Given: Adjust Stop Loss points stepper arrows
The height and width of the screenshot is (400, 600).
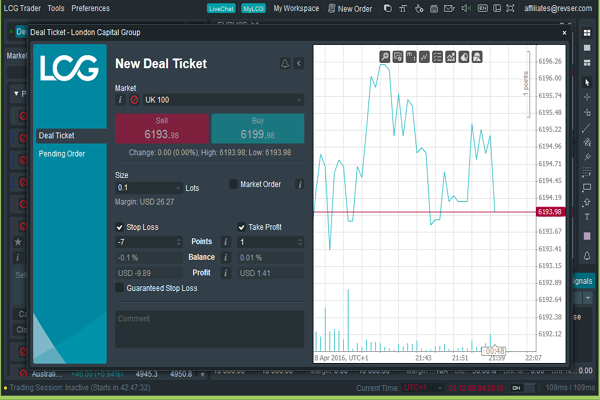Looking at the screenshot, I should coord(179,242).
